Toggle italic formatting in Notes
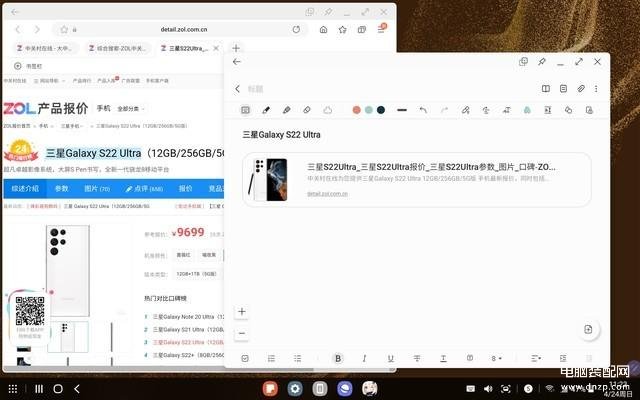Image resolution: width=640 pixels, height=400 pixels. [364, 358]
